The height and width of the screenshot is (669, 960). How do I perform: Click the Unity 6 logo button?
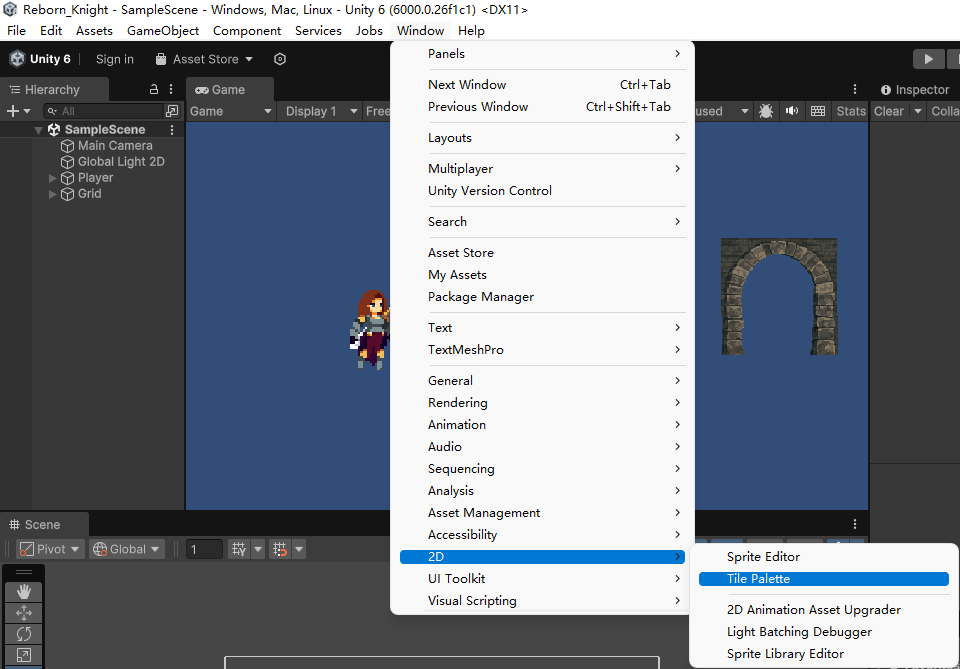(x=40, y=59)
